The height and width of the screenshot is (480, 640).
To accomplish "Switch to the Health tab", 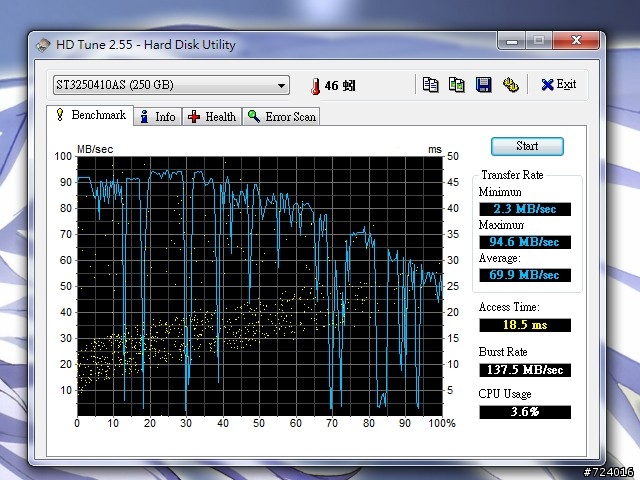I will coord(212,117).
